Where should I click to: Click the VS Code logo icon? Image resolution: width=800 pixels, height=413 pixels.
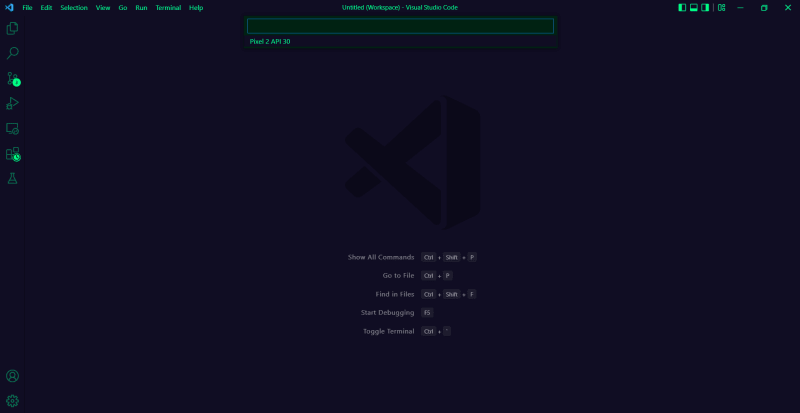coord(9,8)
